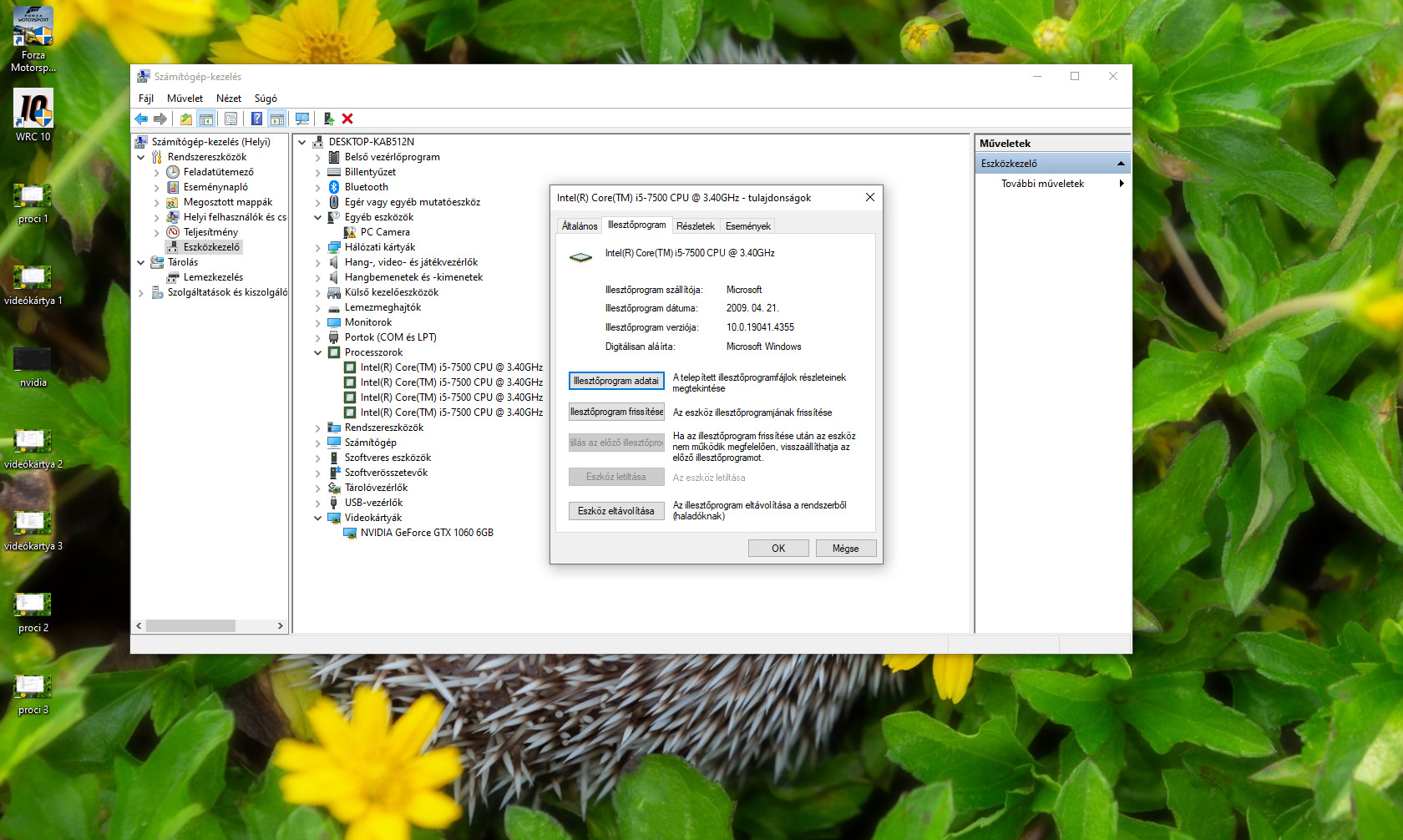Image resolution: width=1403 pixels, height=840 pixels.
Task: Switch to the Részletek tab
Action: [x=696, y=226]
